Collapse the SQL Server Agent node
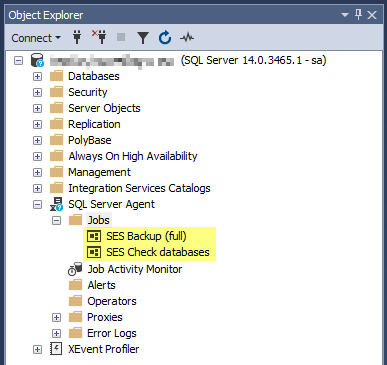387x365 pixels. [x=38, y=205]
